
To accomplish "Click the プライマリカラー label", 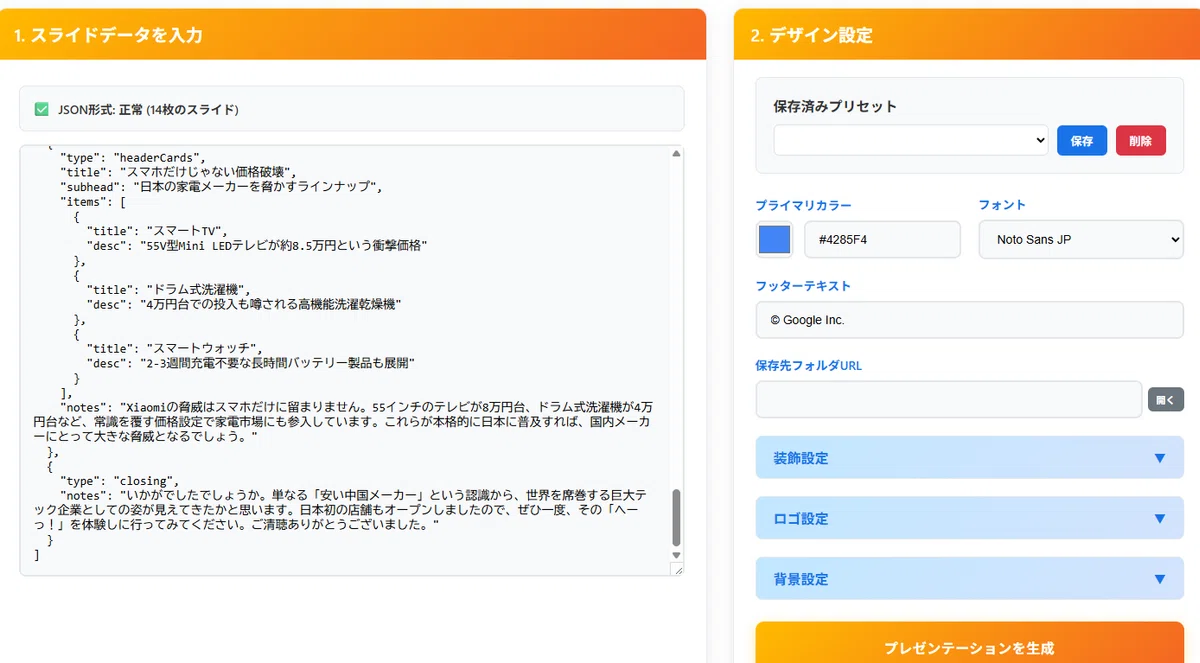I will (x=804, y=205).
